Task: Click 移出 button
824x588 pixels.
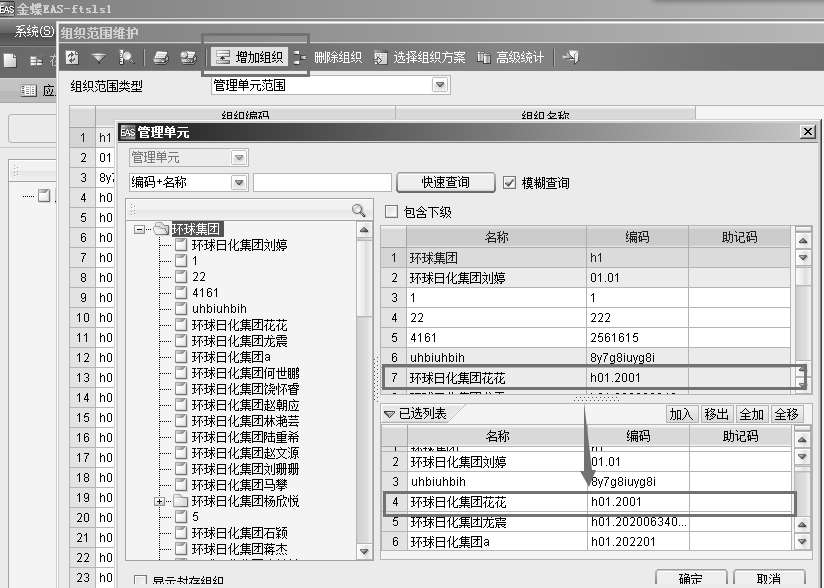Action: point(716,414)
